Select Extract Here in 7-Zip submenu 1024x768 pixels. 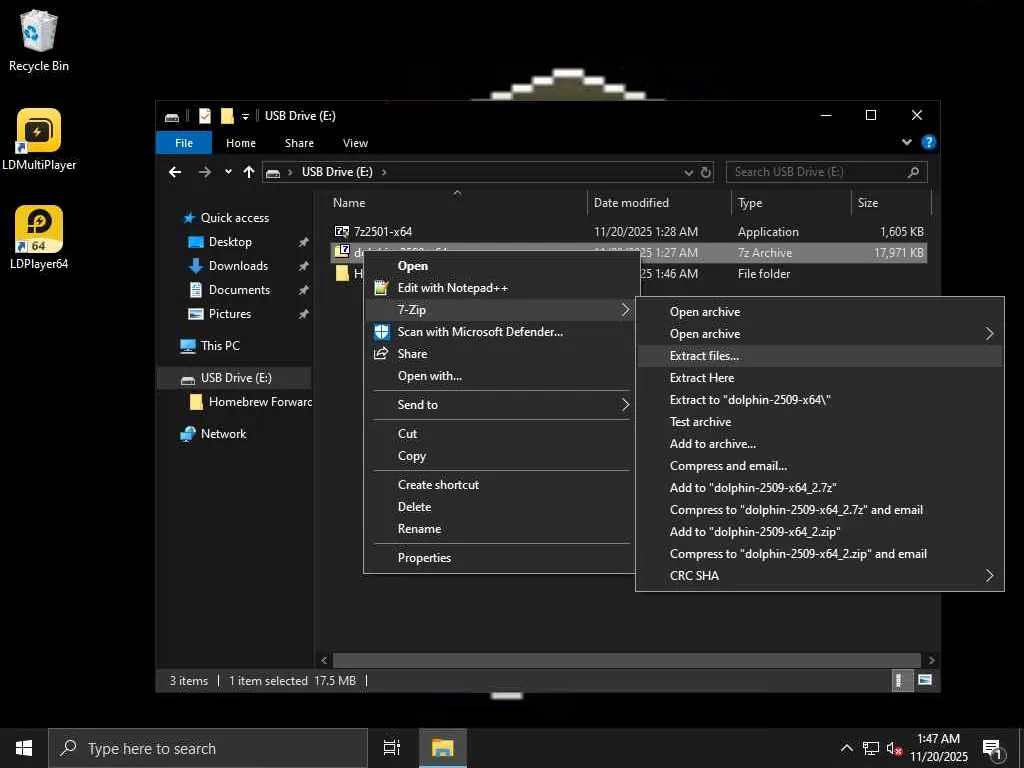[820, 378]
